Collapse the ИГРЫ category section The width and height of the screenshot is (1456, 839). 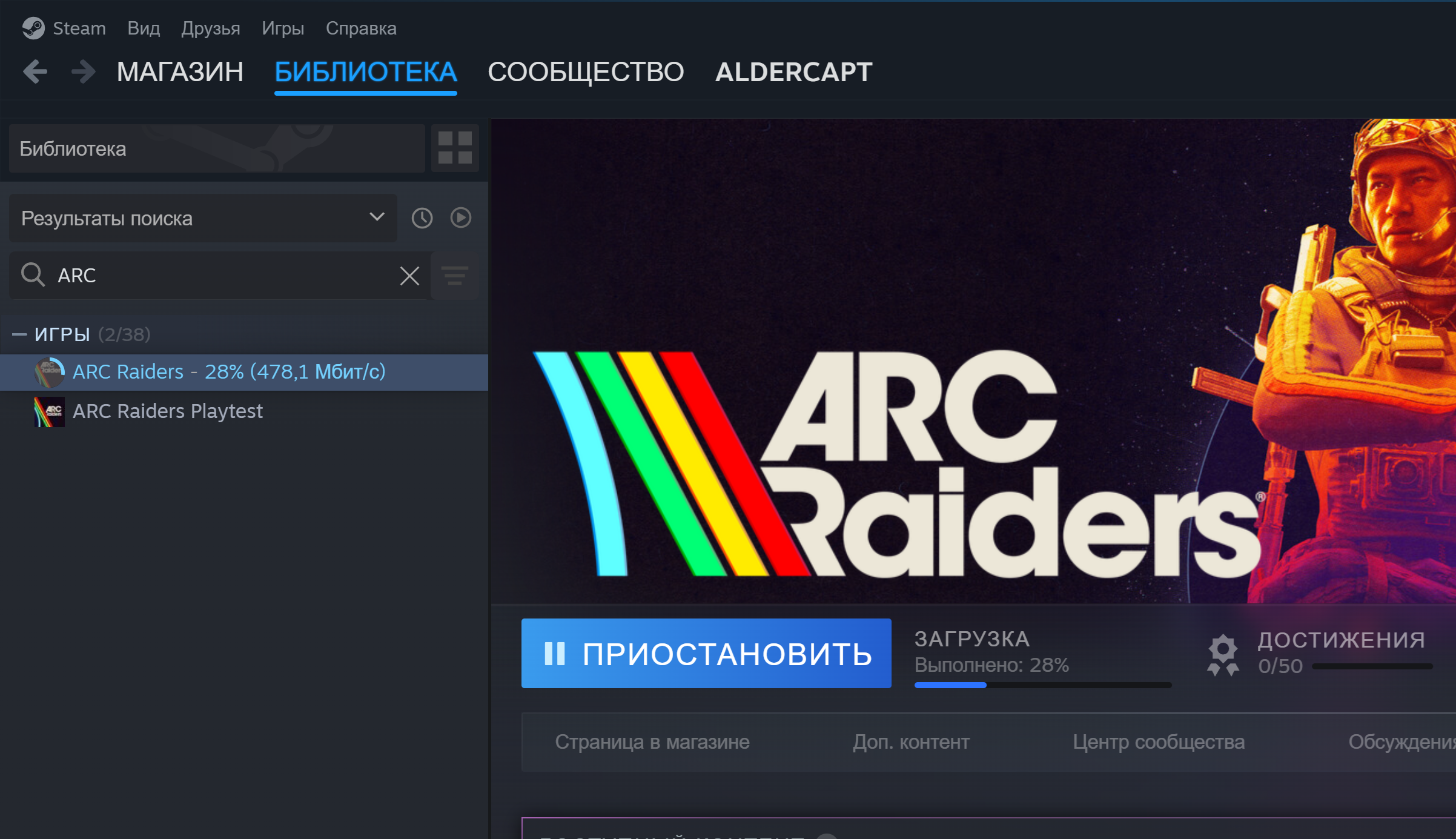[19, 334]
